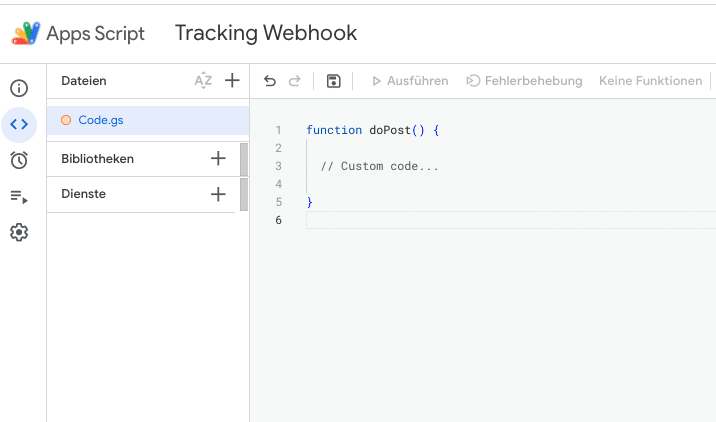Open Project Settings gear icon
Screen dimensions: 716x422
[x=19, y=232]
